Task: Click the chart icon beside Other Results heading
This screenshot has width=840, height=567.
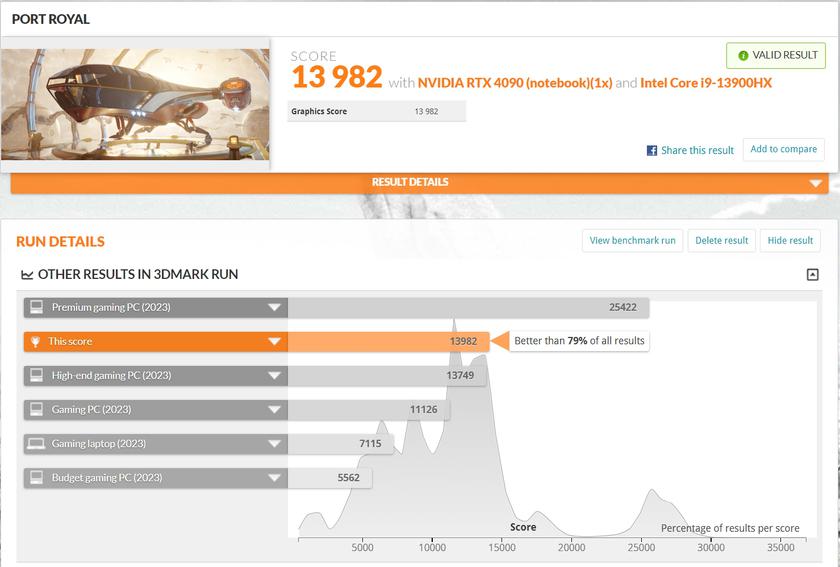Action: 27,274
